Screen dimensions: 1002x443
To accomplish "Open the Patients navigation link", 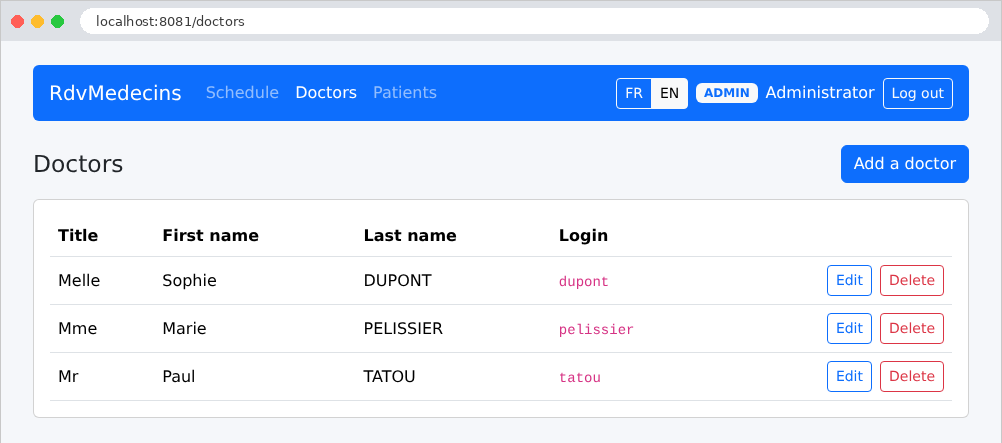I will tap(405, 93).
